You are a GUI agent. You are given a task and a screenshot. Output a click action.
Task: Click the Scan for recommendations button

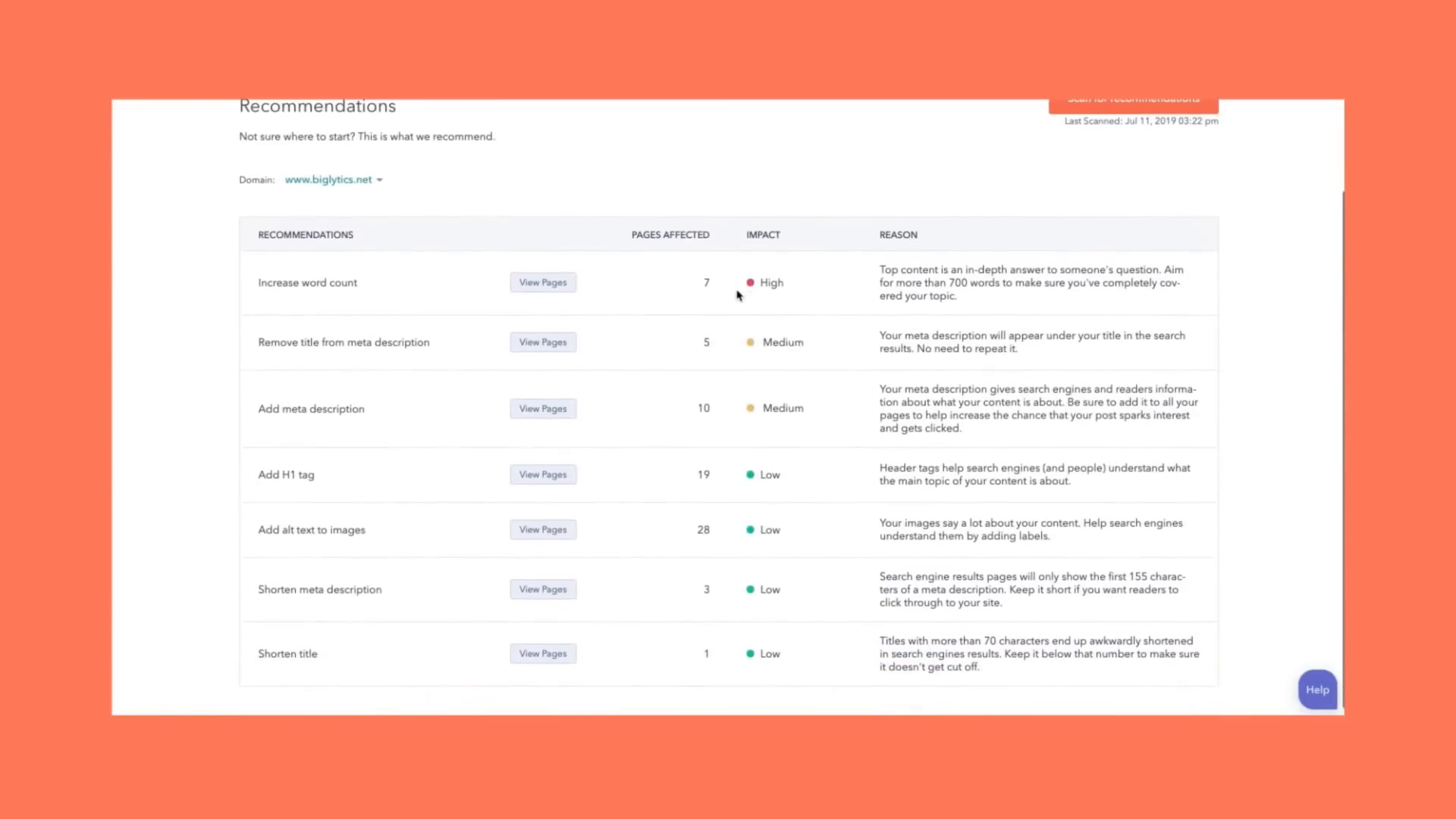(1133, 105)
